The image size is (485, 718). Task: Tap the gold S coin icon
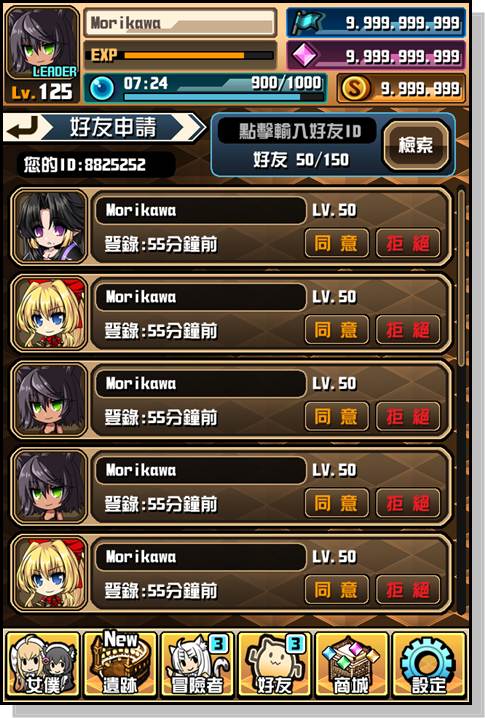(354, 88)
